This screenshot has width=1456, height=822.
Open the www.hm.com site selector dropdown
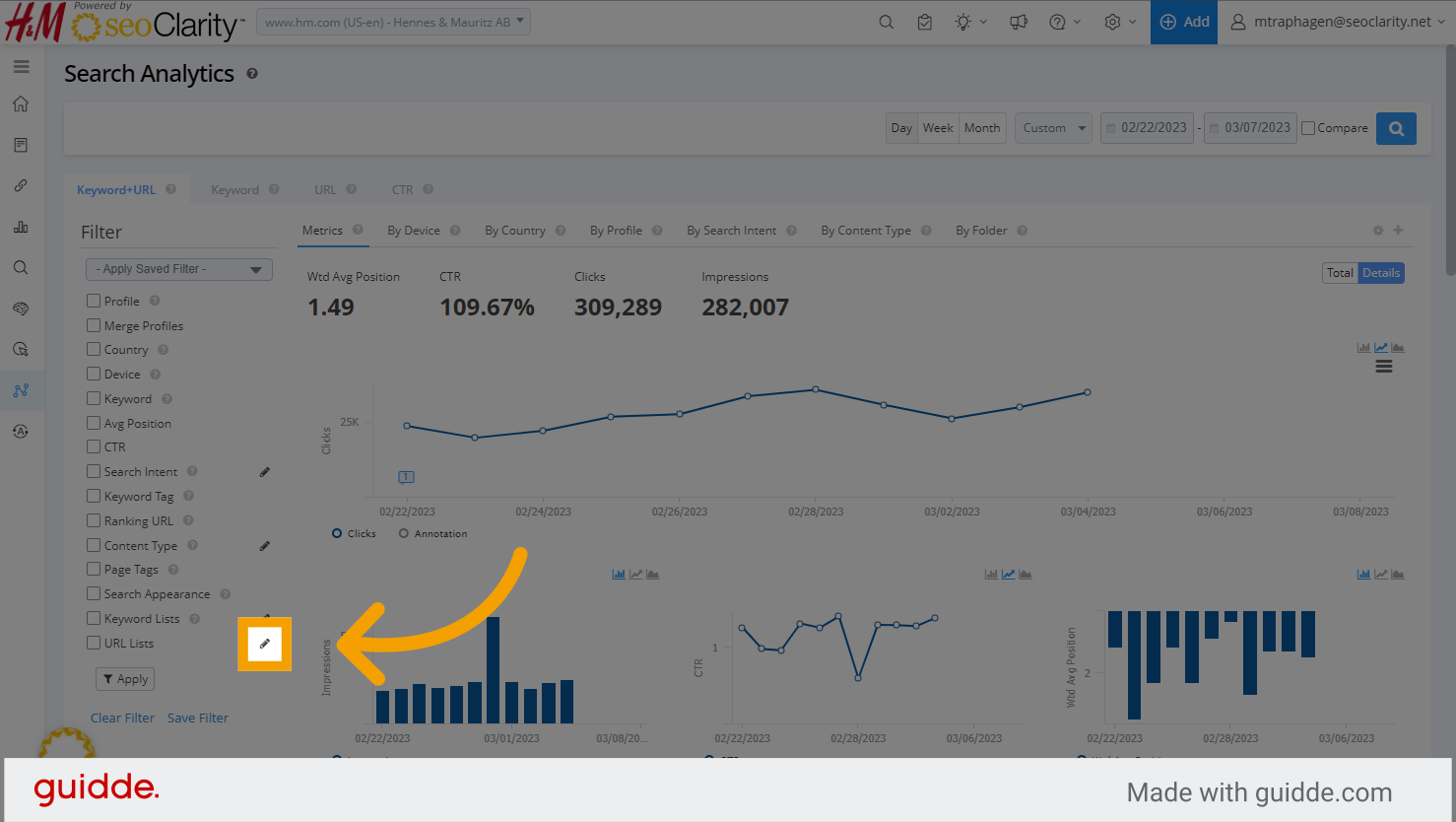click(x=393, y=22)
